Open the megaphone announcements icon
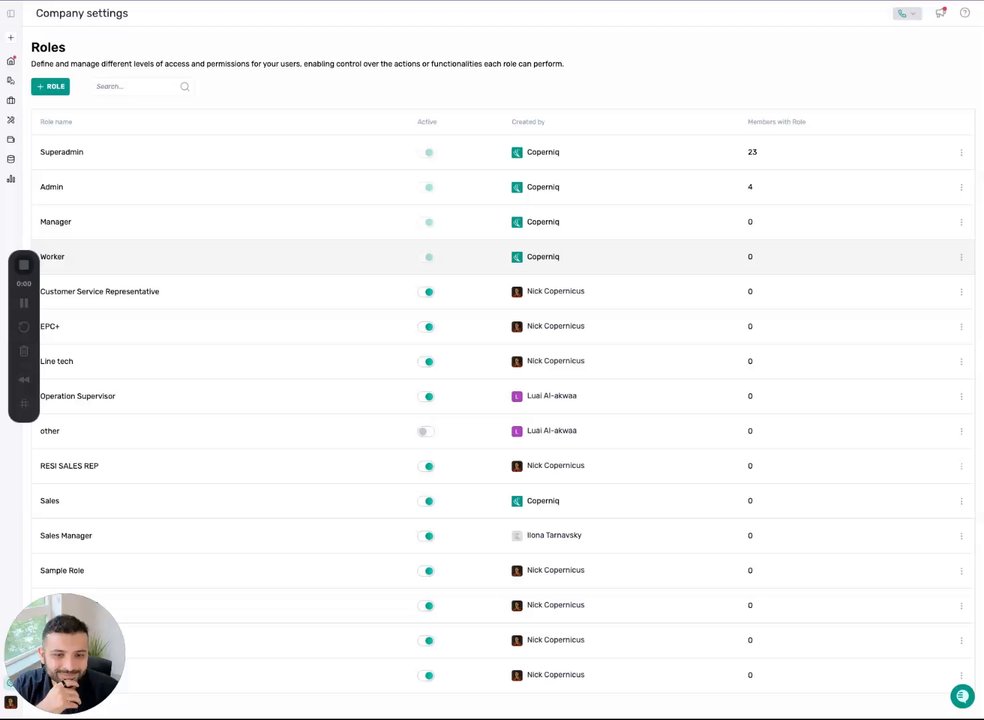The width and height of the screenshot is (984, 720). coord(940,13)
